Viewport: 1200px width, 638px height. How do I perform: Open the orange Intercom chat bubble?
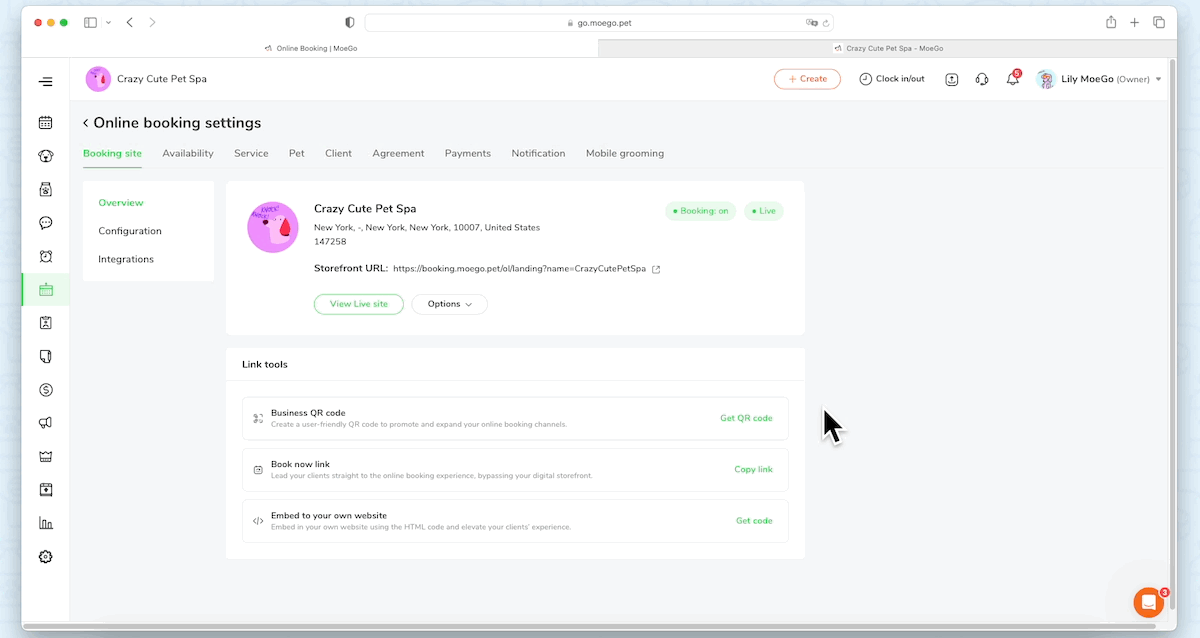1149,602
